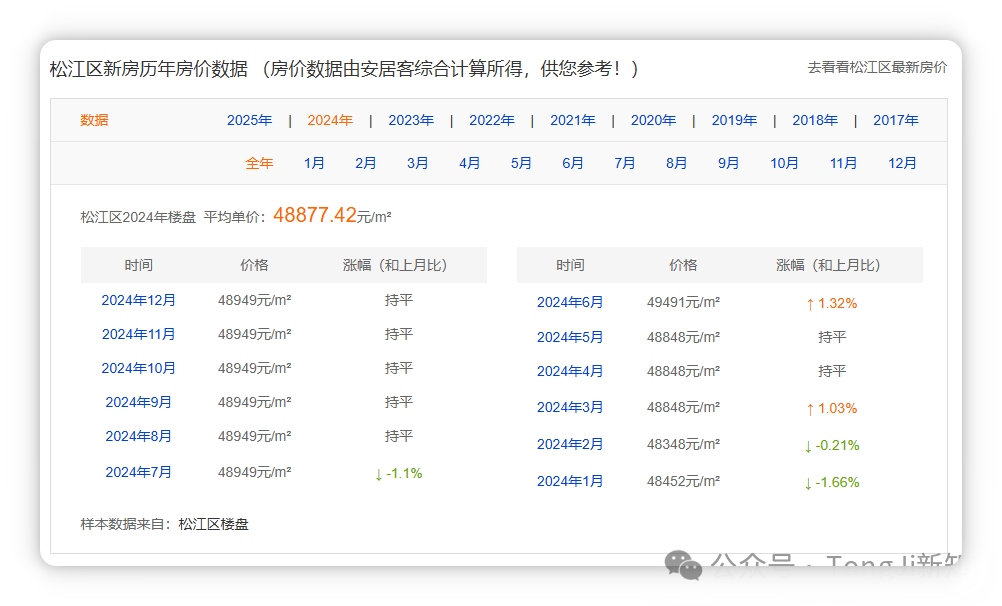Open the 2024年8月 row link
Image resolution: width=1002 pixels, height=606 pixels.
[138, 436]
